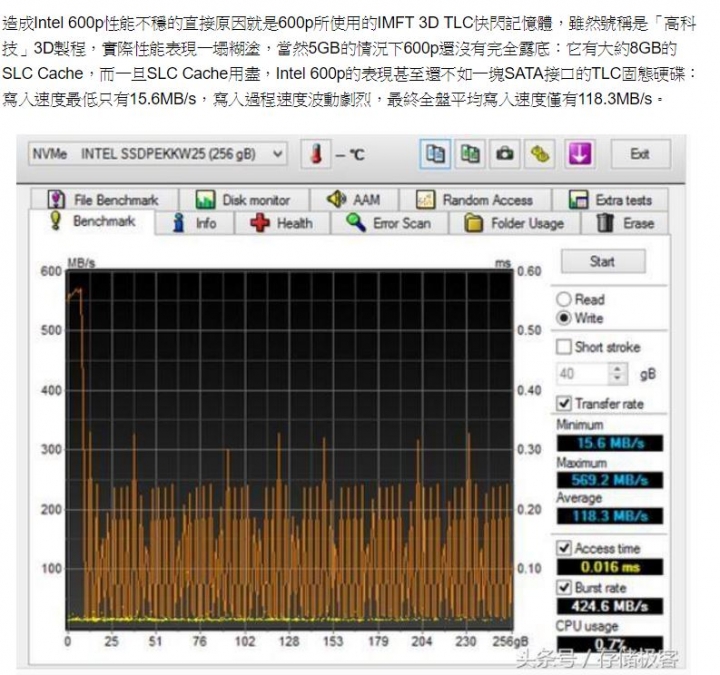Image resolution: width=720 pixels, height=675 pixels.
Task: Copy results to clipboard as text
Action: 435,154
